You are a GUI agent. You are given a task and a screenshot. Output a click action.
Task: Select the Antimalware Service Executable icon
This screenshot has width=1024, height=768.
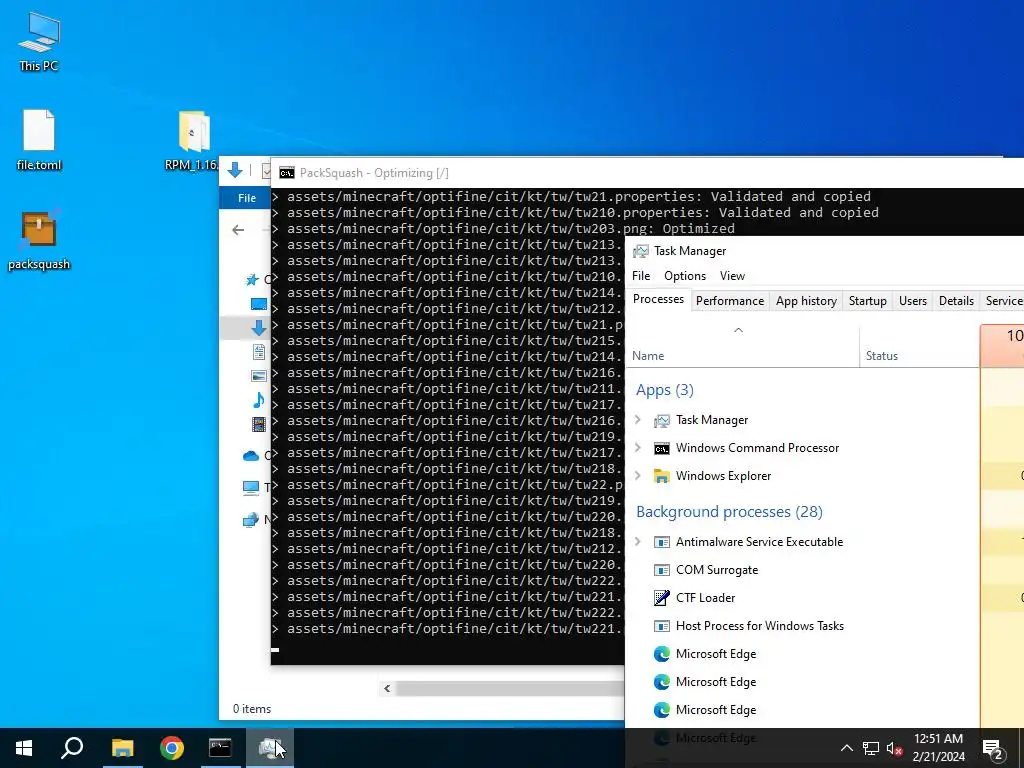[662, 542]
